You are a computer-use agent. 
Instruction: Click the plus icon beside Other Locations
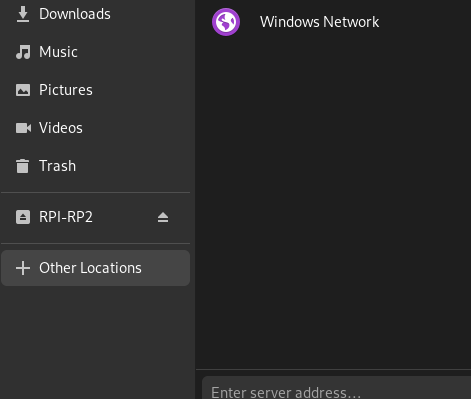click(x=23, y=268)
